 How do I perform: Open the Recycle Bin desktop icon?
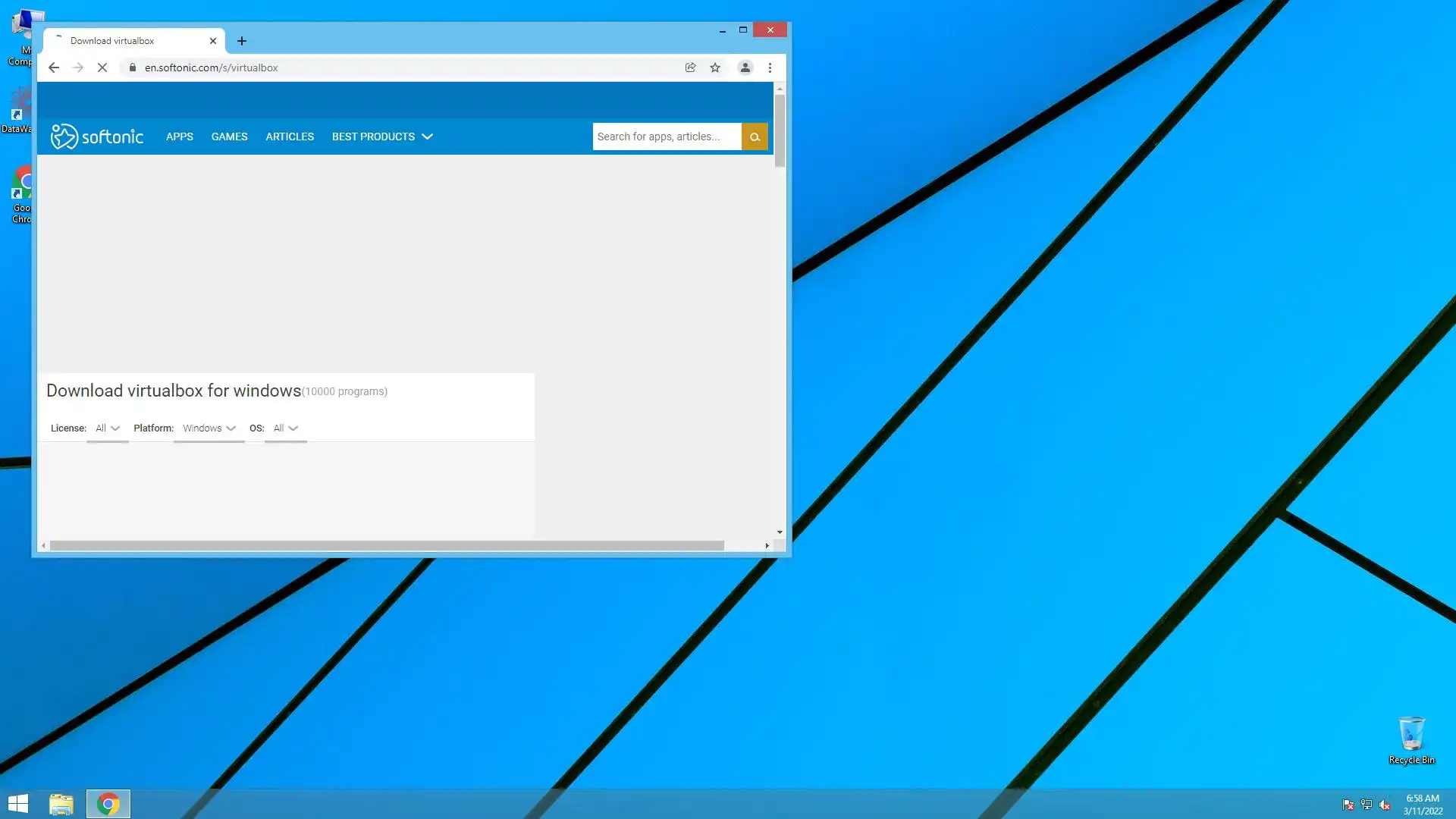(1411, 738)
